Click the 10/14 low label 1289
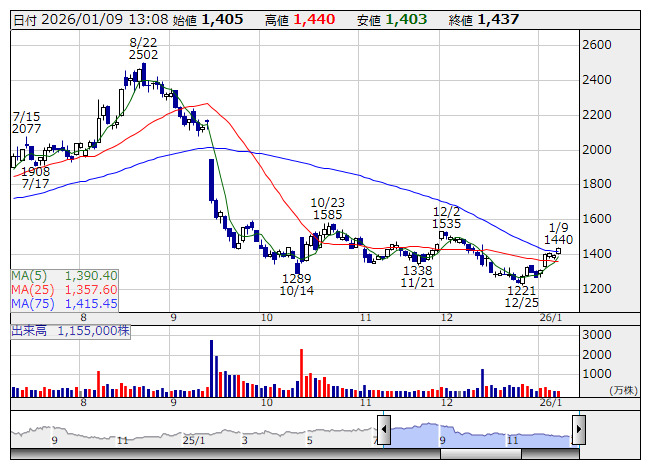 296,278
